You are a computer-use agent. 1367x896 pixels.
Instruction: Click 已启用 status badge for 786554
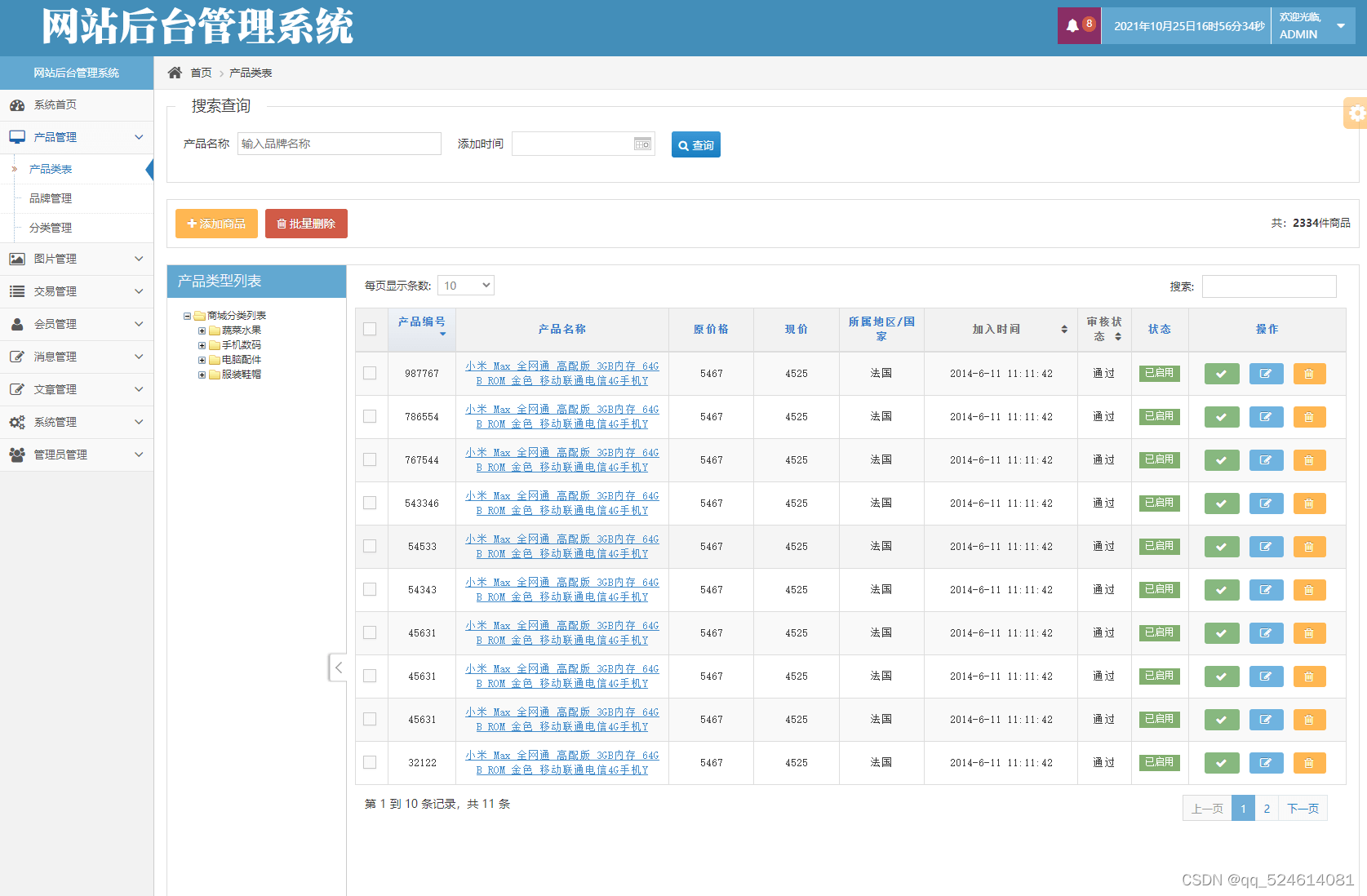pyautogui.click(x=1159, y=416)
